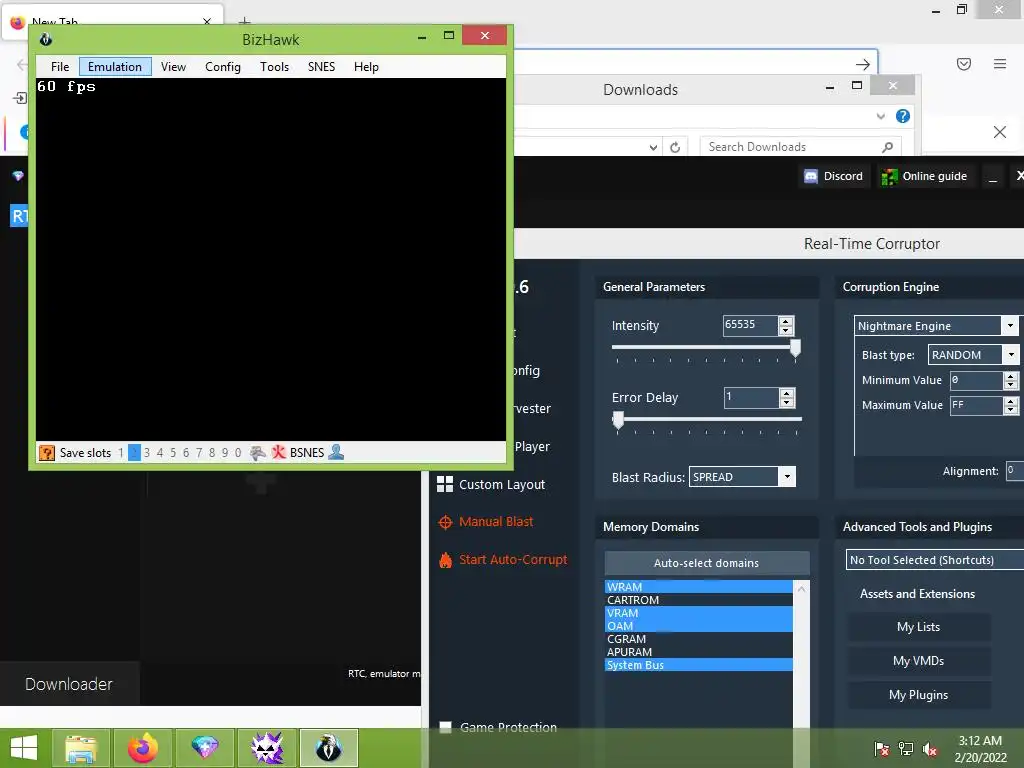Open the purple spiky monster app in the taskbar
Image resolution: width=1024 pixels, height=768 pixels.
267,748
